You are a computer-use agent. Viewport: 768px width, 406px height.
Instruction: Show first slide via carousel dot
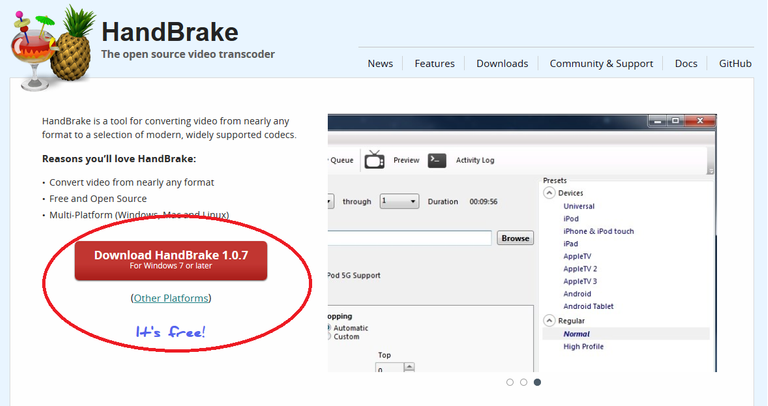tap(510, 382)
